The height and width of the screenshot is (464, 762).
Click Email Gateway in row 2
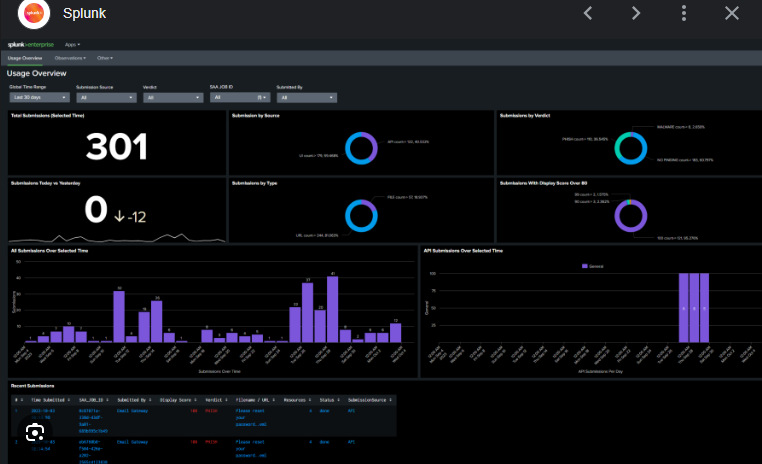132,442
